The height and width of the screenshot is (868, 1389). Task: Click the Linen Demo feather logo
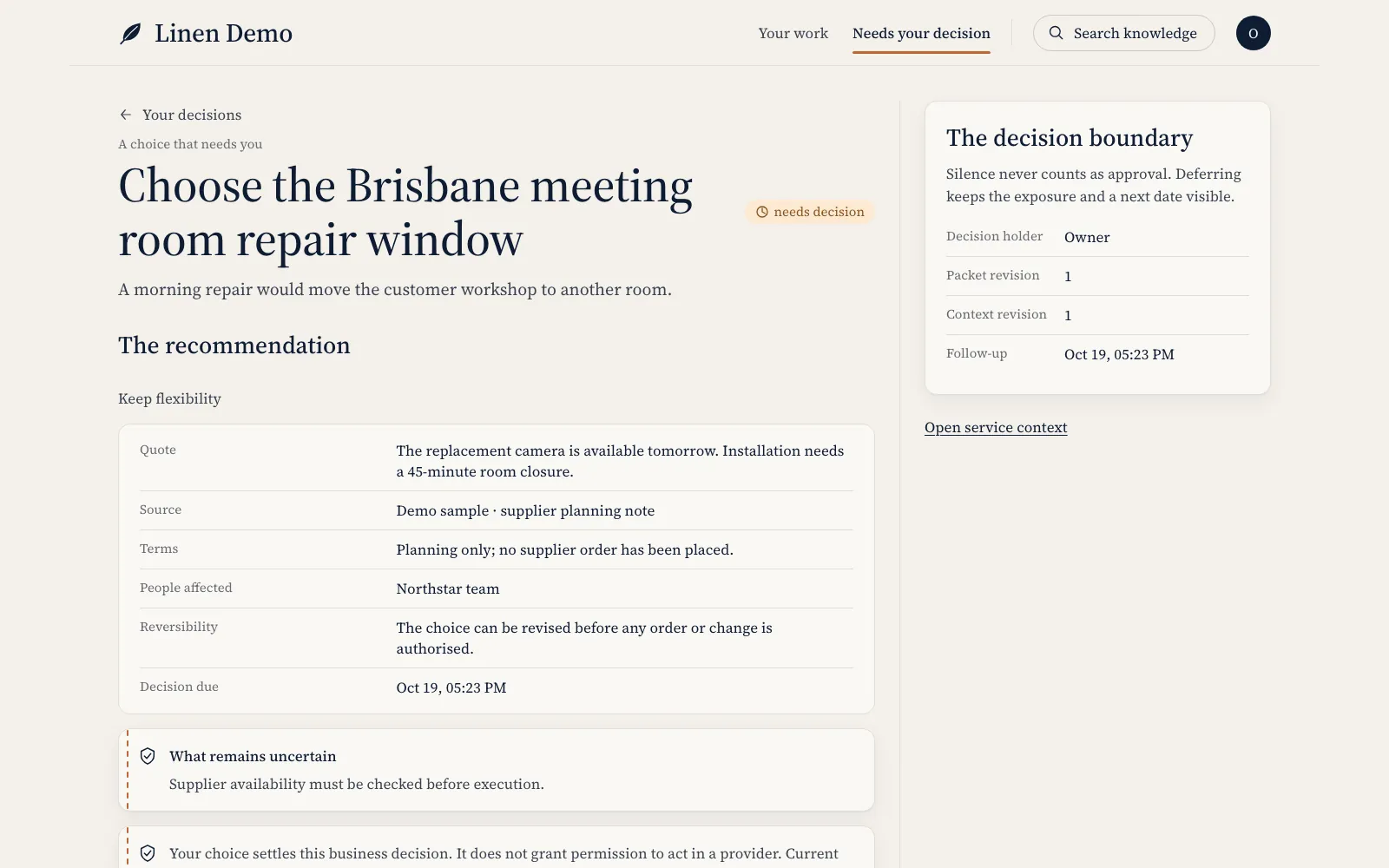pyautogui.click(x=130, y=34)
